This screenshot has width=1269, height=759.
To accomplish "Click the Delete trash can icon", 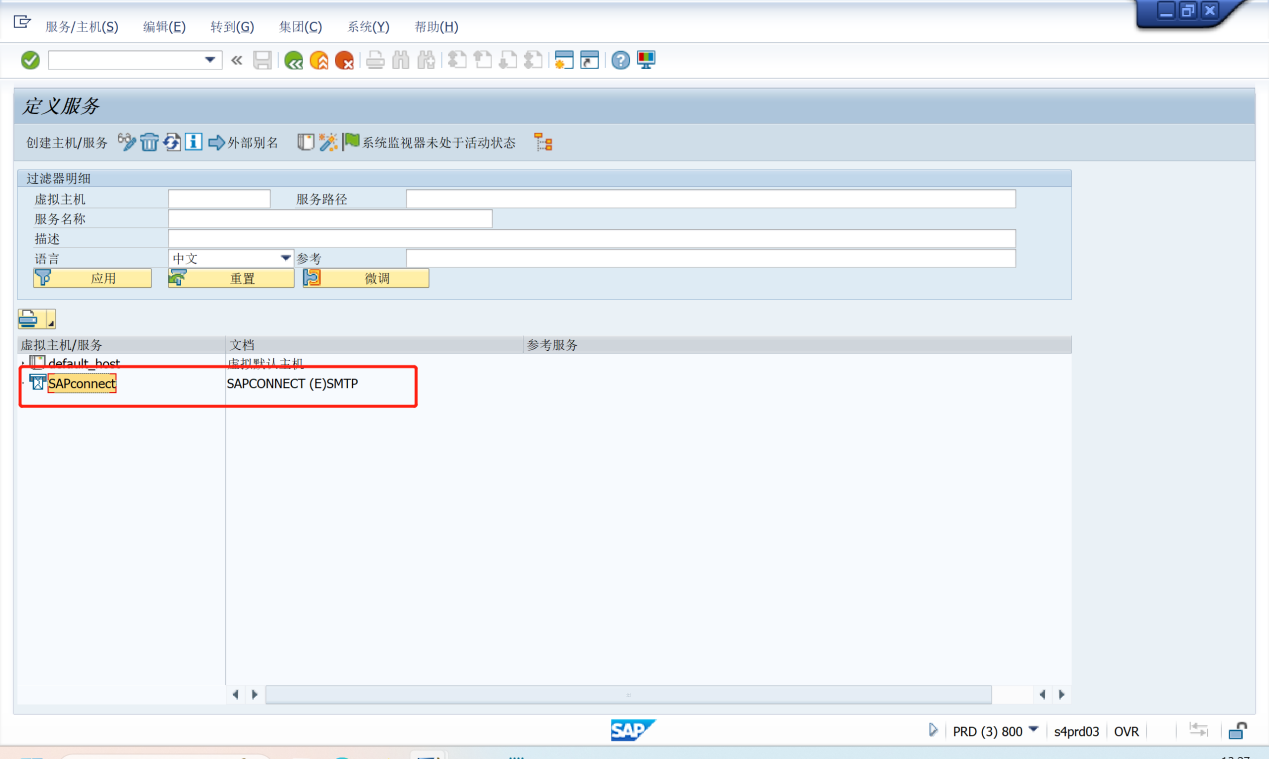I will click(x=149, y=142).
